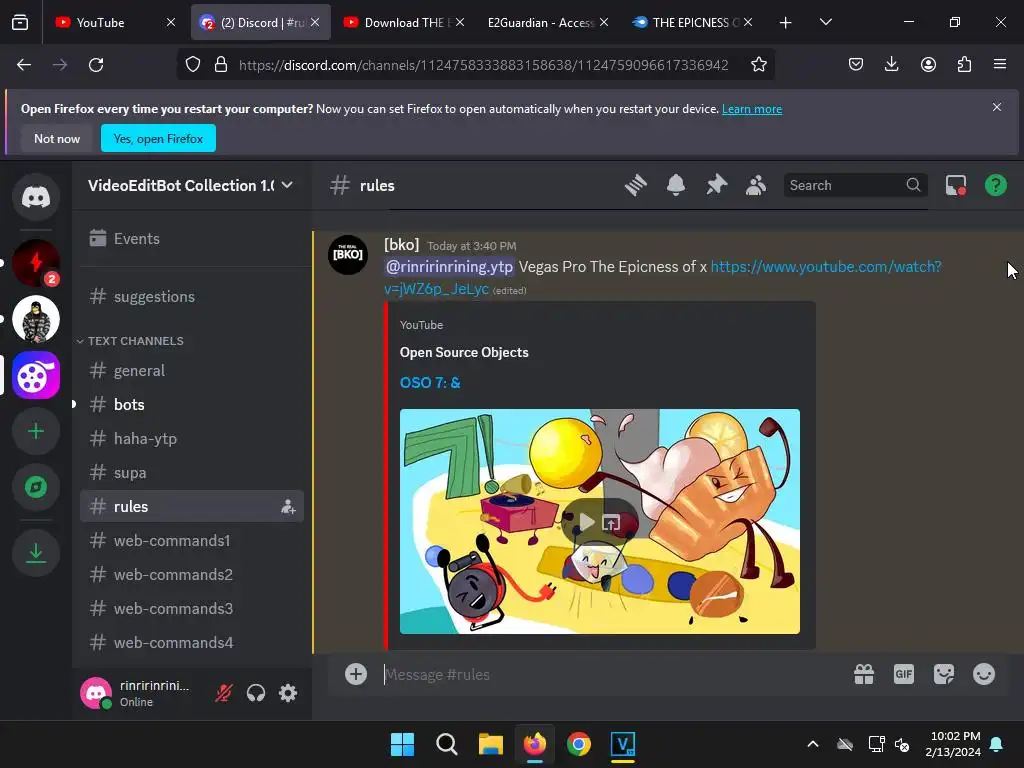Play the embedded YouTube video
This screenshot has height=768, width=1024.
586,522
